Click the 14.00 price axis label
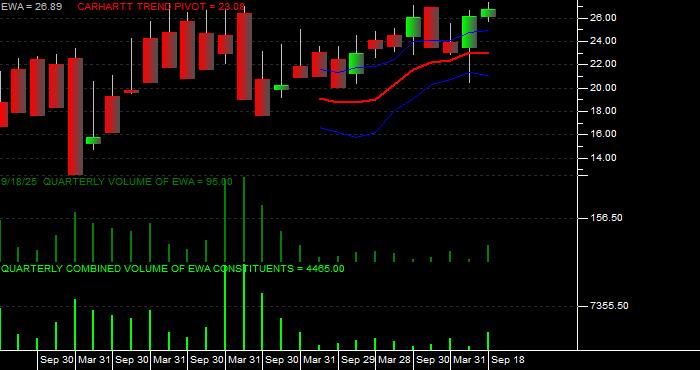This screenshot has width=700, height=370. point(603,158)
